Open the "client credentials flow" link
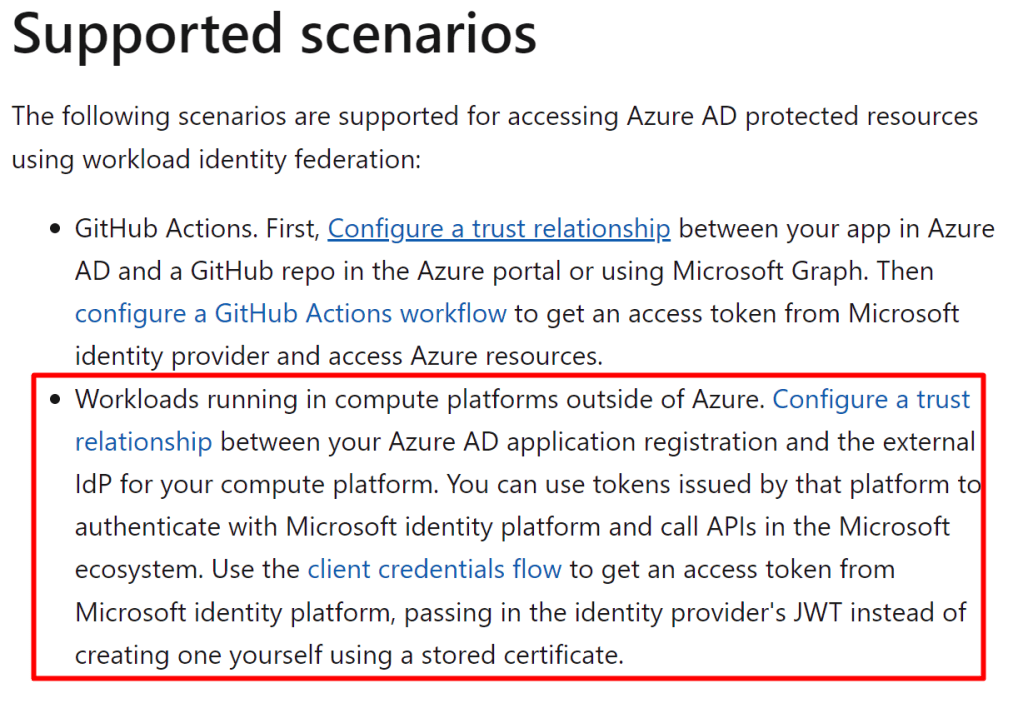 pyautogui.click(x=434, y=570)
